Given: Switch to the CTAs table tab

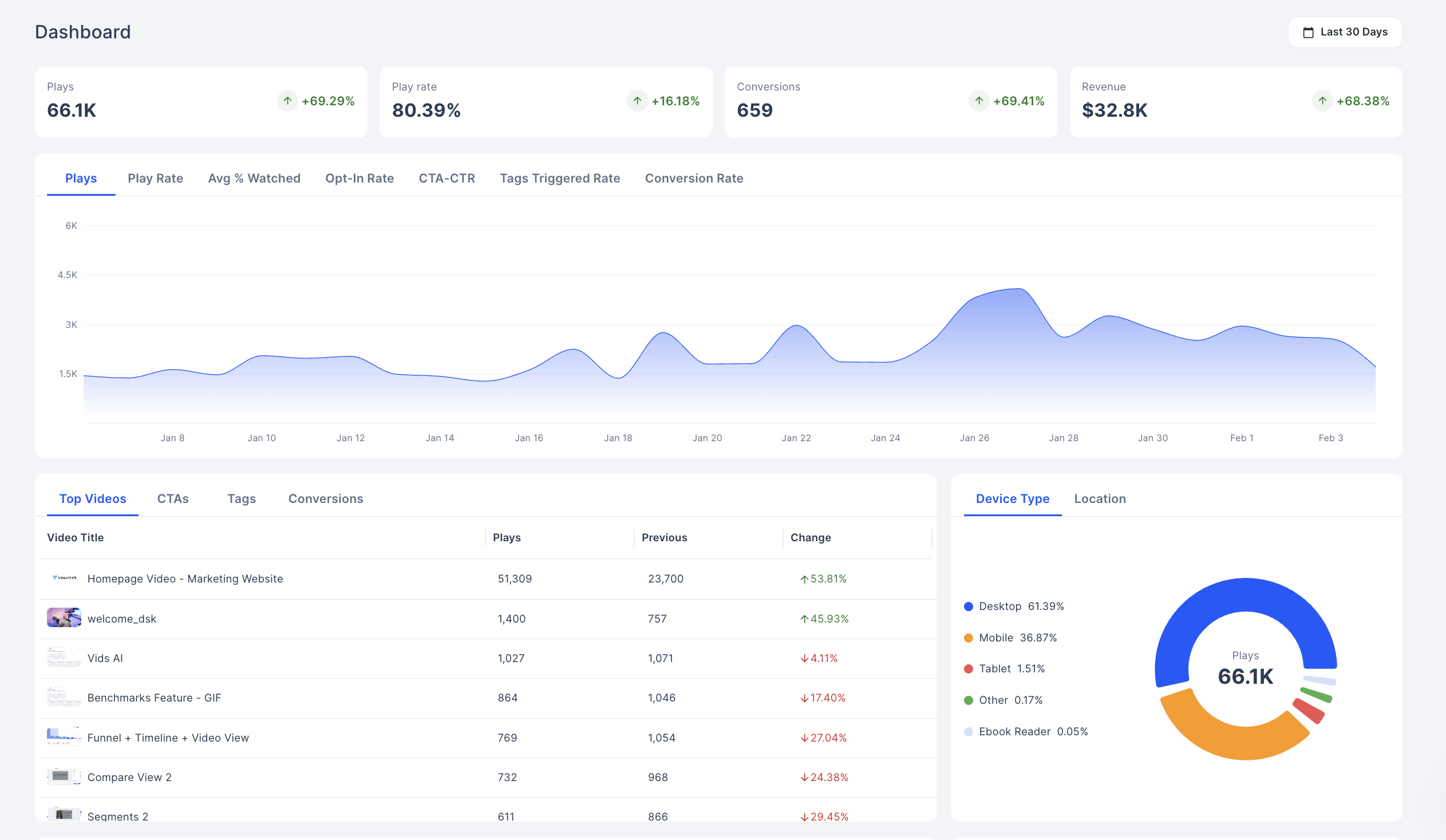Looking at the screenshot, I should (173, 499).
